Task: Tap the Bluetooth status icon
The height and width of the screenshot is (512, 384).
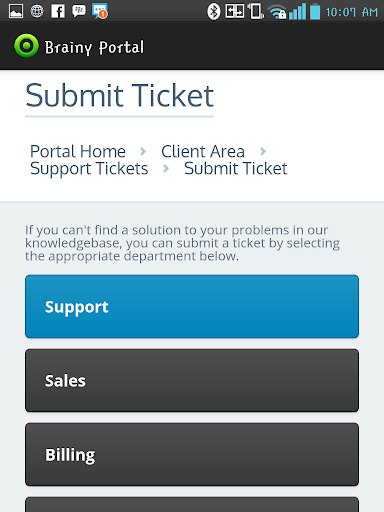Action: [214, 12]
